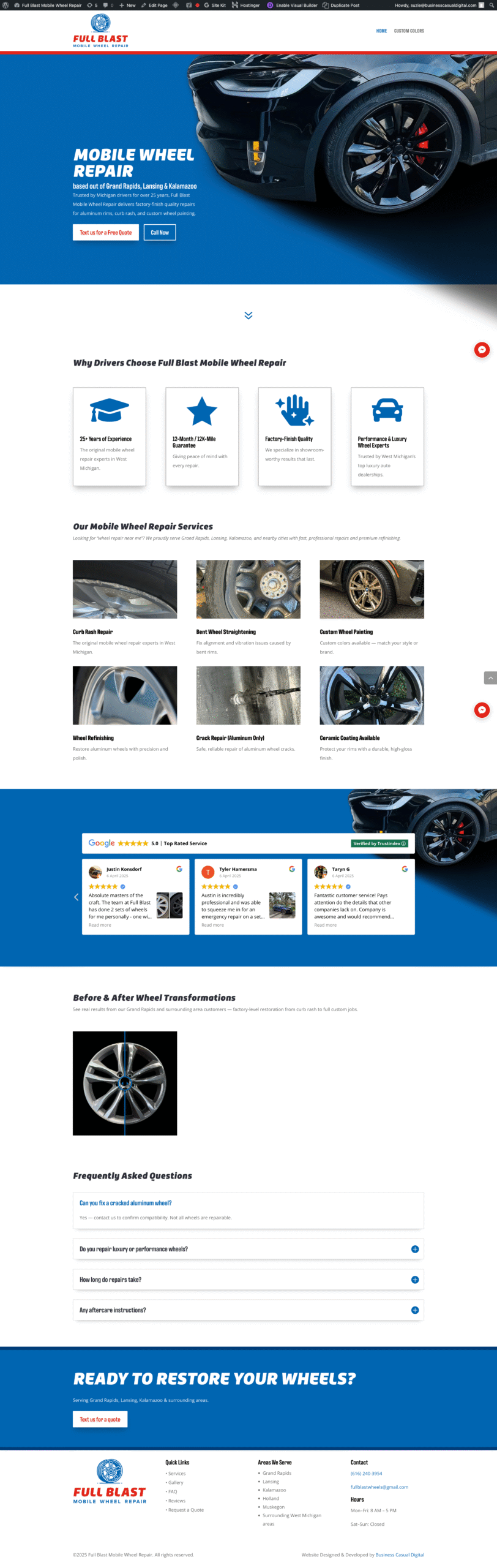The width and height of the screenshot is (497, 1568).
Task: Go to Request a Quote footer link
Action: tap(186, 1510)
